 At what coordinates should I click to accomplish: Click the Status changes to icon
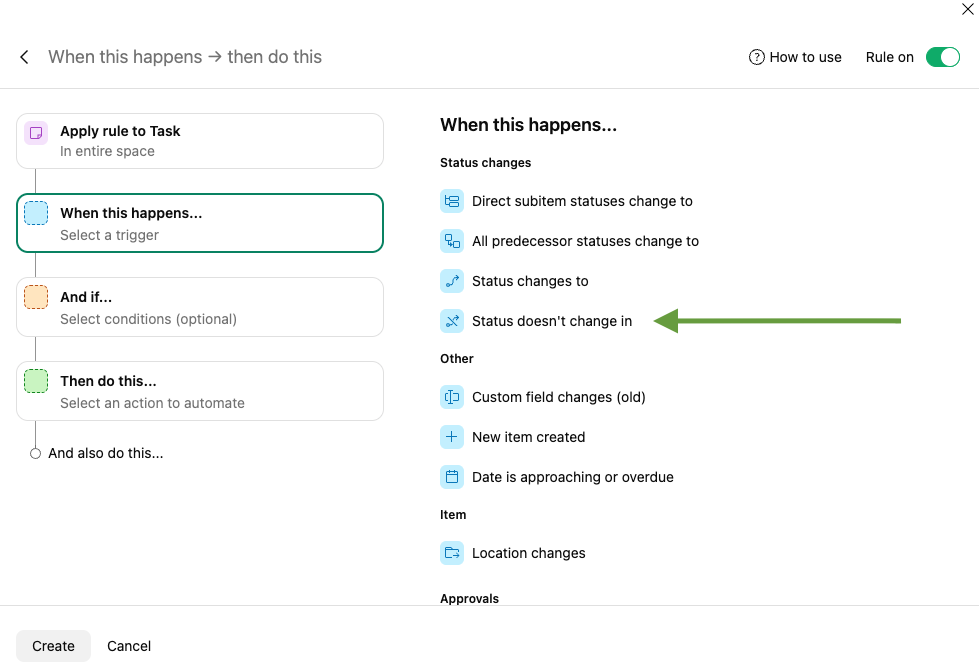tap(452, 281)
